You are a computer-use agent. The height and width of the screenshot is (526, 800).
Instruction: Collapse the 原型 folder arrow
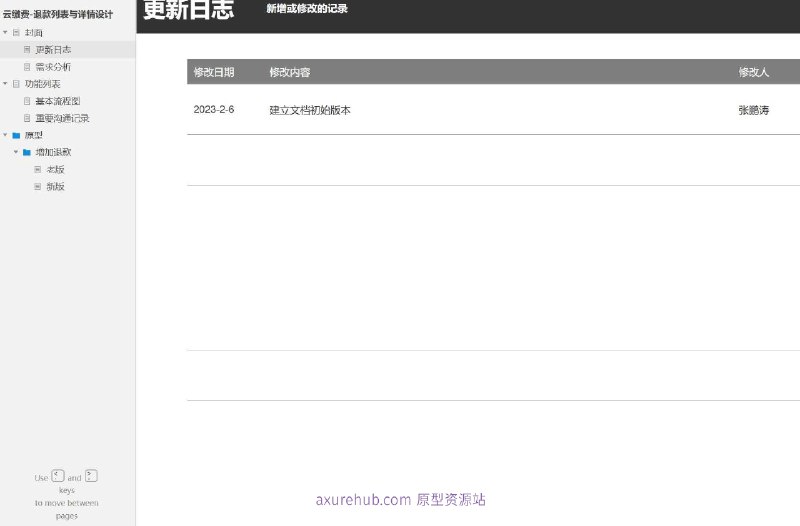coord(5,135)
